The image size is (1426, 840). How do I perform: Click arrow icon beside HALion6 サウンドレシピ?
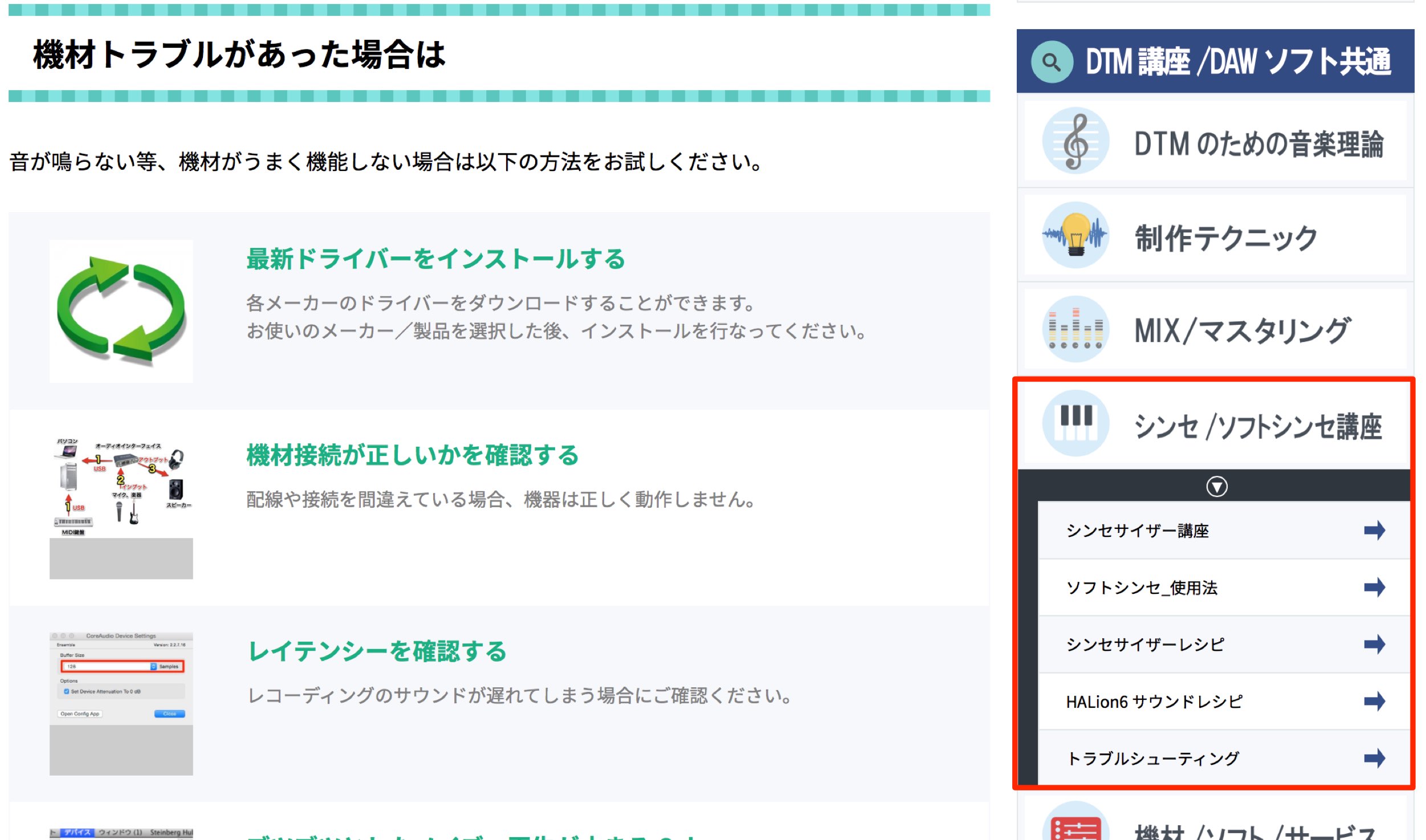tap(1374, 702)
